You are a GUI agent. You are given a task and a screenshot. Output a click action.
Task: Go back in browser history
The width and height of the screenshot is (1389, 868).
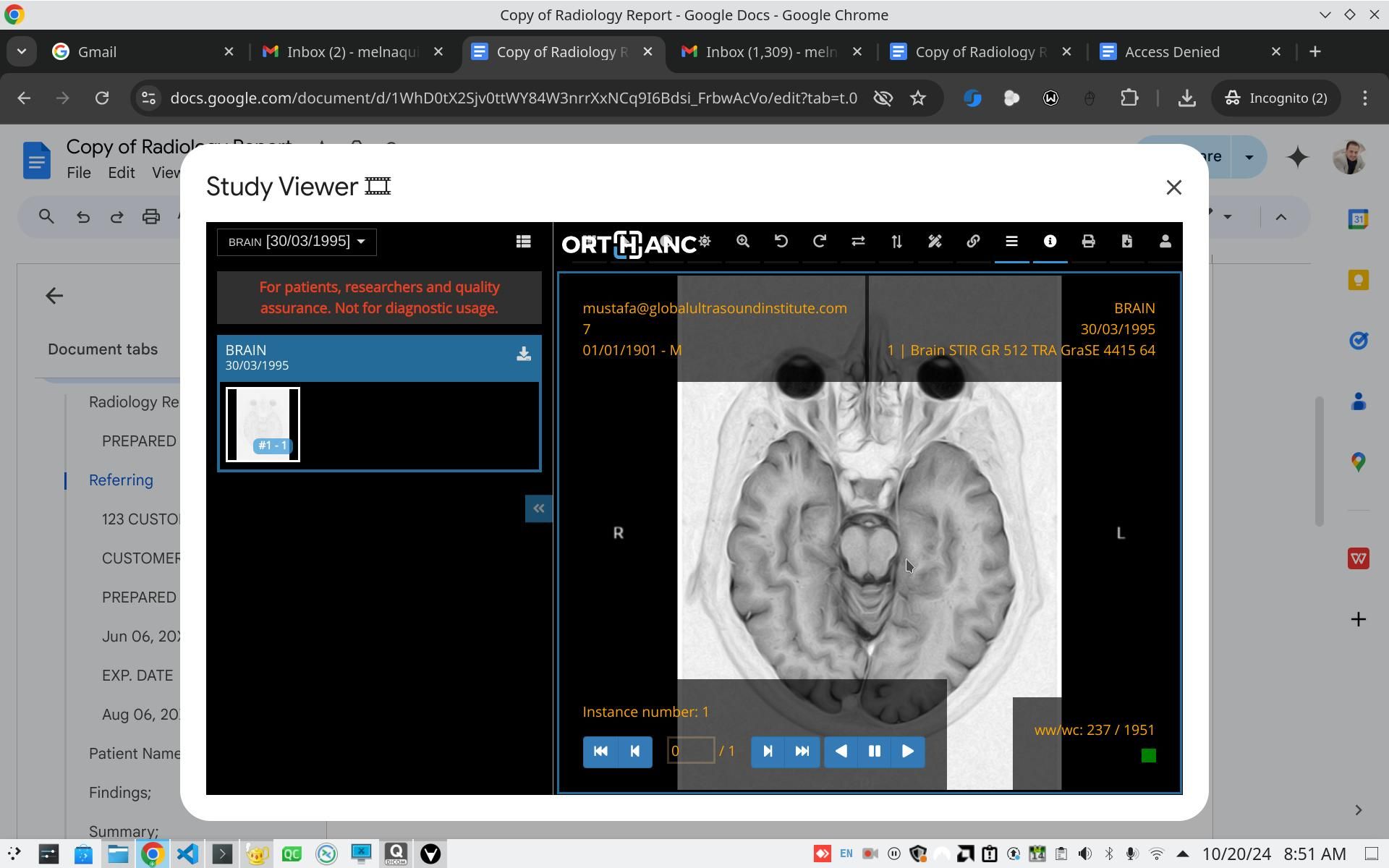tap(24, 98)
